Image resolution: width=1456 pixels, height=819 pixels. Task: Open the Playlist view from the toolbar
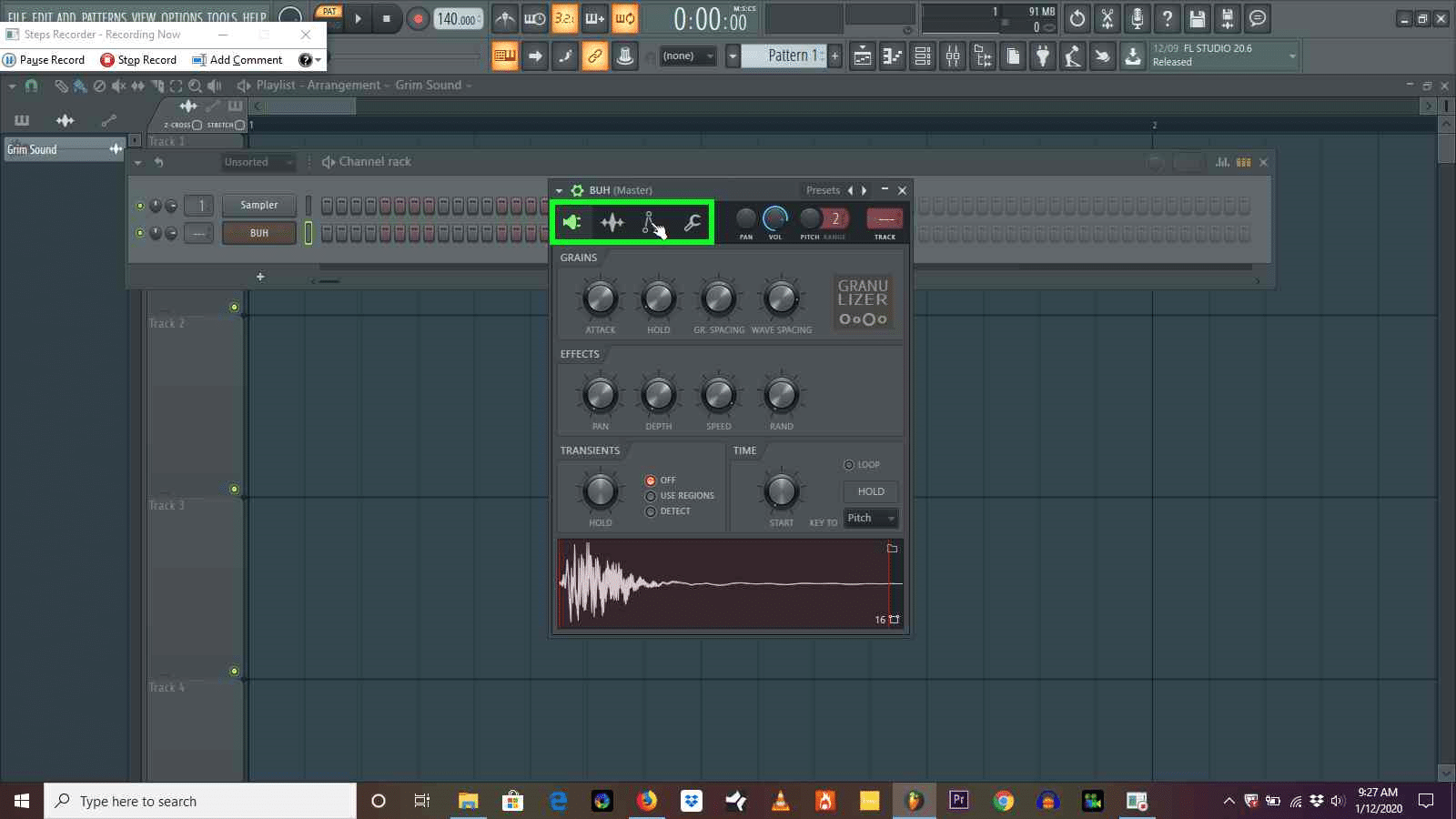pos(862,56)
